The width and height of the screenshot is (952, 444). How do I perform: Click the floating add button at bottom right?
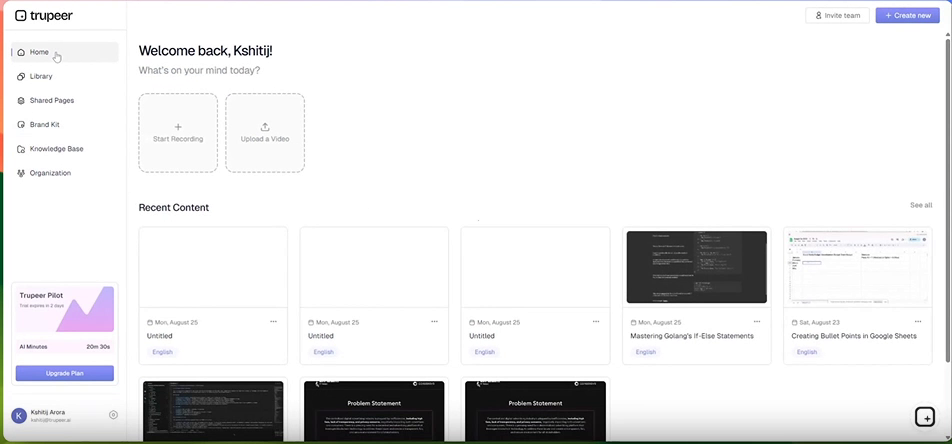(x=925, y=417)
